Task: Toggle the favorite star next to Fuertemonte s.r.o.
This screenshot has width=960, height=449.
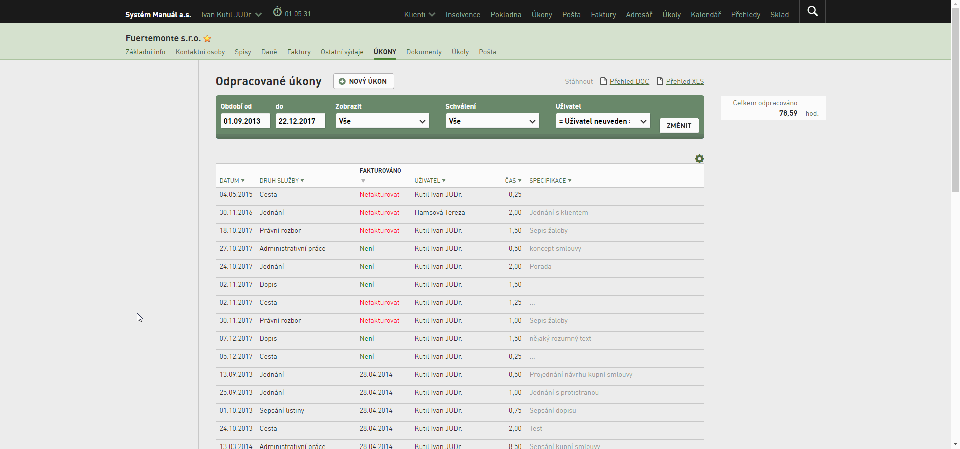Action: pyautogui.click(x=208, y=39)
